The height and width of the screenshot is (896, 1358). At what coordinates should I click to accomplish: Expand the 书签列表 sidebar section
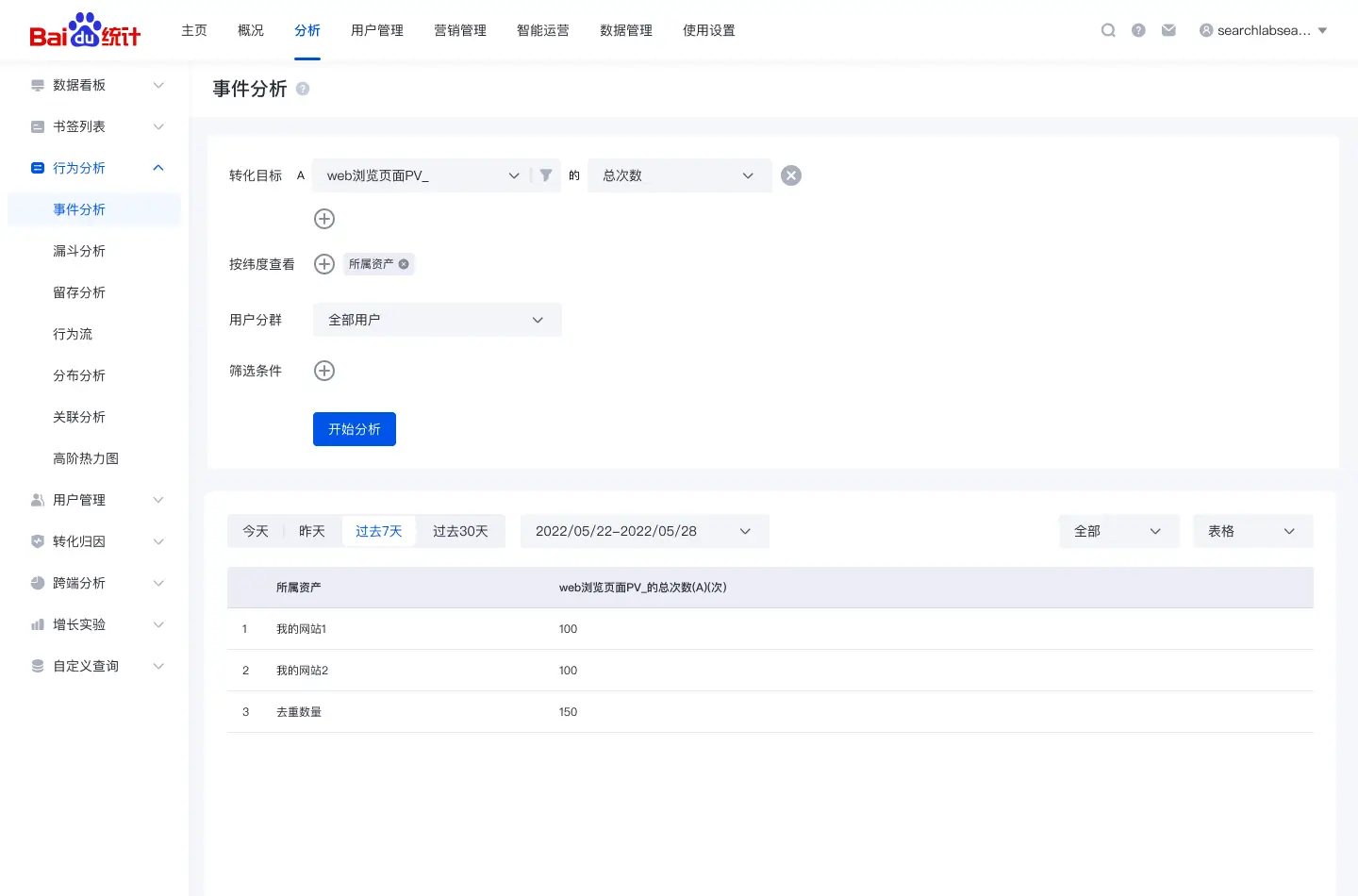pyautogui.click(x=158, y=126)
